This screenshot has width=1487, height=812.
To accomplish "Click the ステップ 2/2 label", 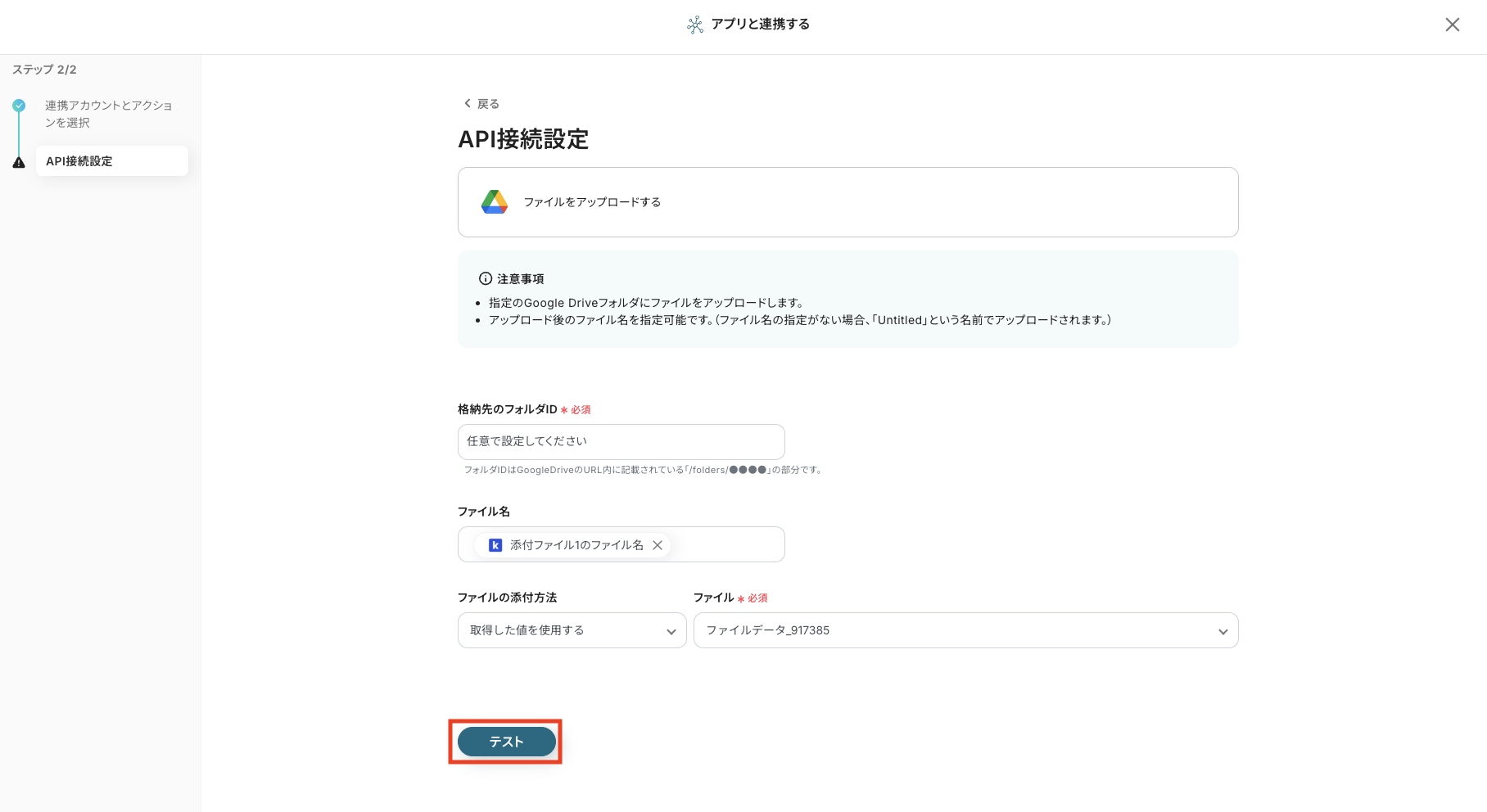I will tap(44, 70).
